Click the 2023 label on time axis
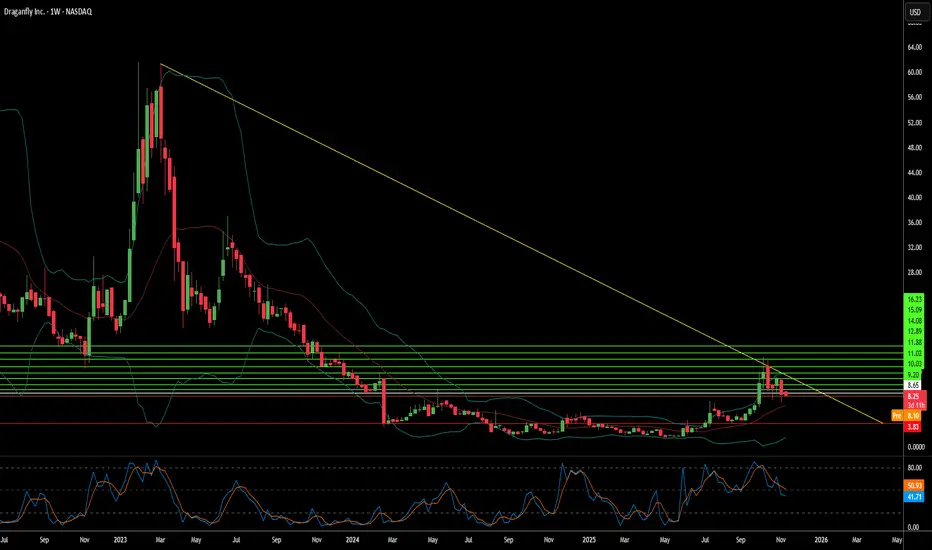The width and height of the screenshot is (932, 550). [x=120, y=540]
